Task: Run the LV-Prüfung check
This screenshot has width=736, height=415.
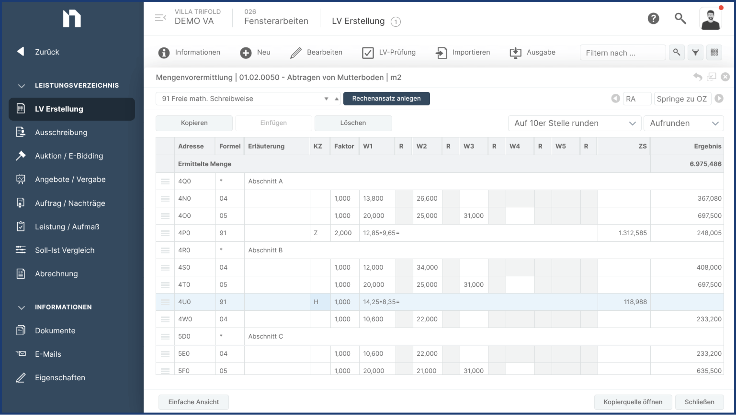Action: [x=368, y=52]
